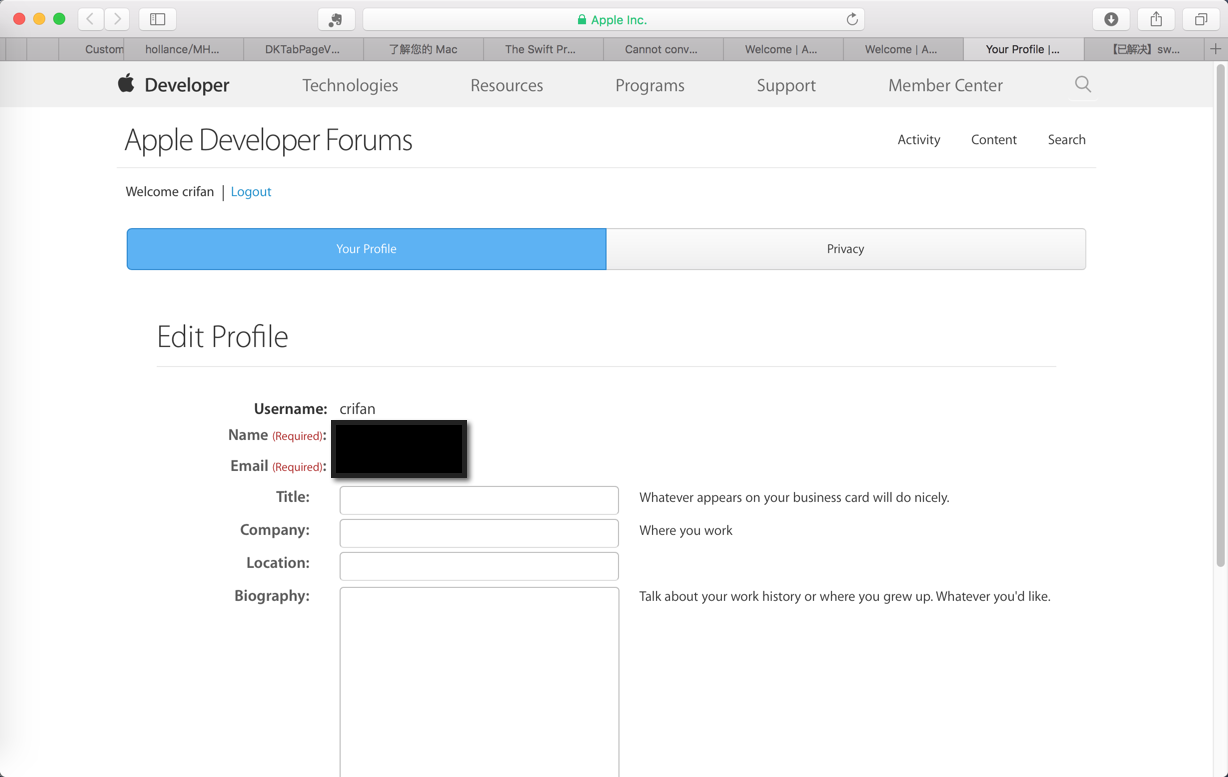The height and width of the screenshot is (777, 1228).
Task: Click the green lock in address bar
Action: point(581,19)
